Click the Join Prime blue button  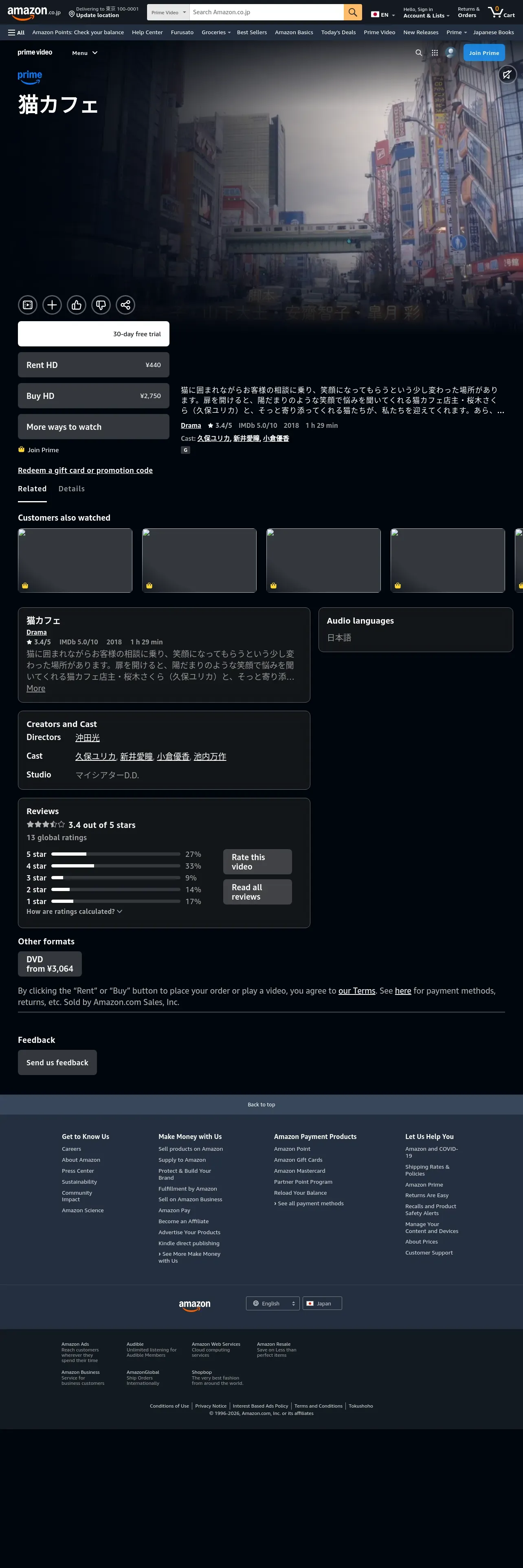[484, 53]
